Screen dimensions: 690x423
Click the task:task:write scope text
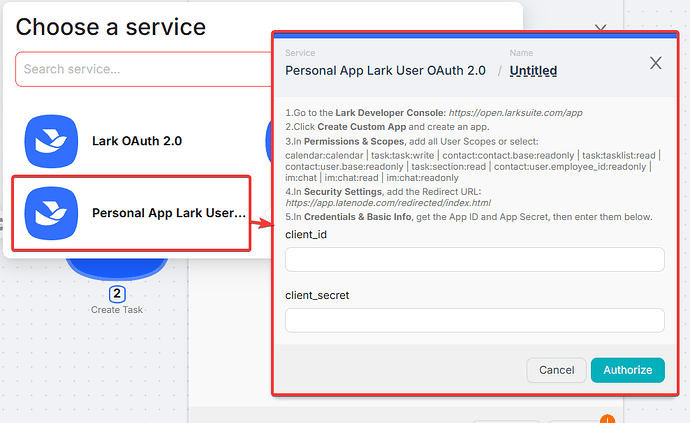pyautogui.click(x=402, y=155)
